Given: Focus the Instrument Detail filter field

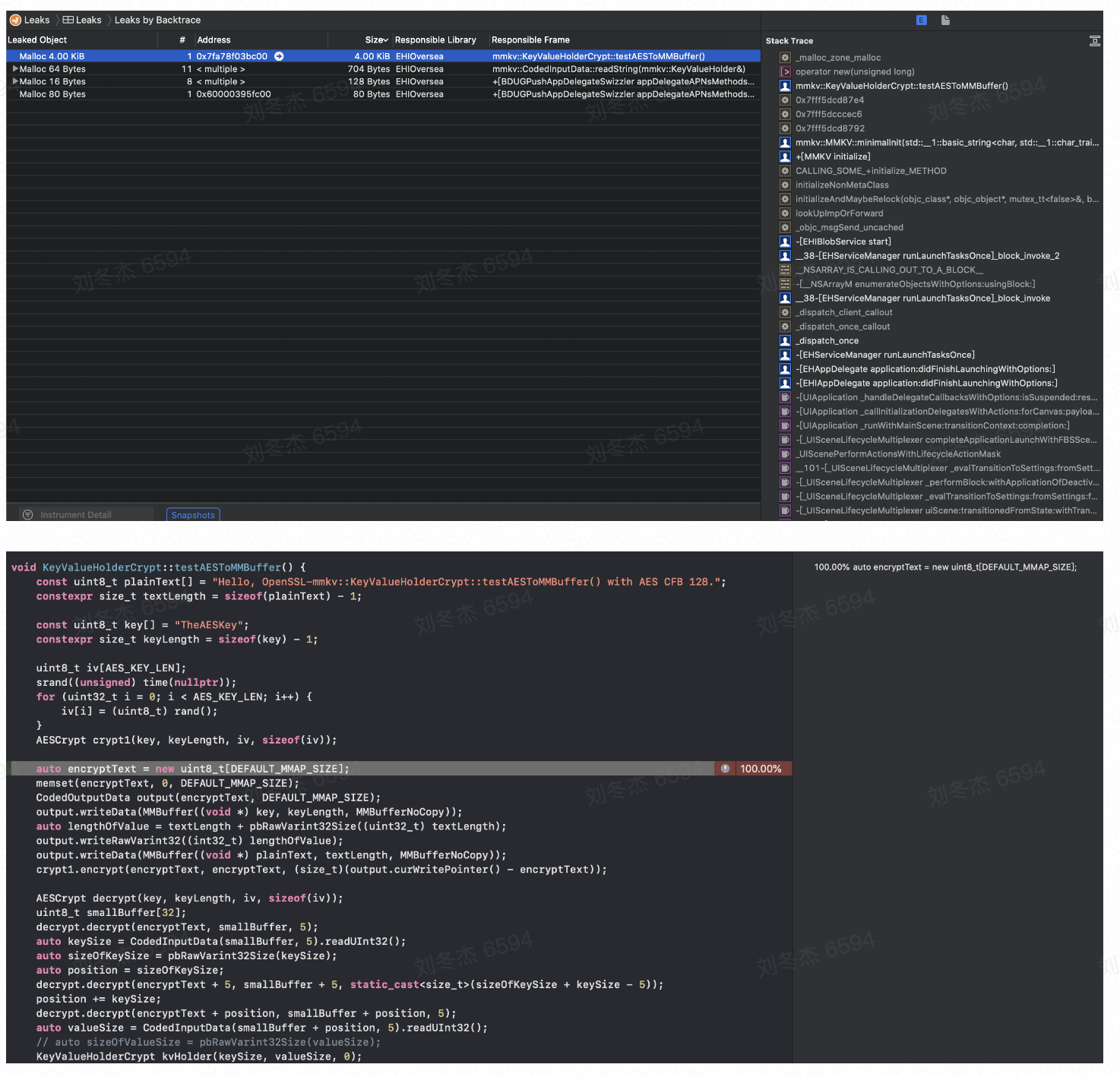Looking at the screenshot, I should (94, 515).
